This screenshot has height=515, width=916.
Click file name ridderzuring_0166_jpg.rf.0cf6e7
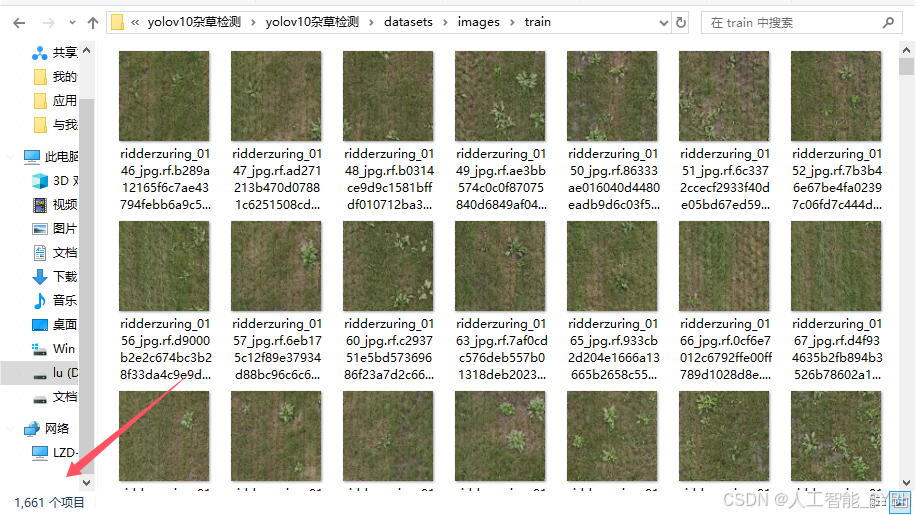(x=725, y=349)
